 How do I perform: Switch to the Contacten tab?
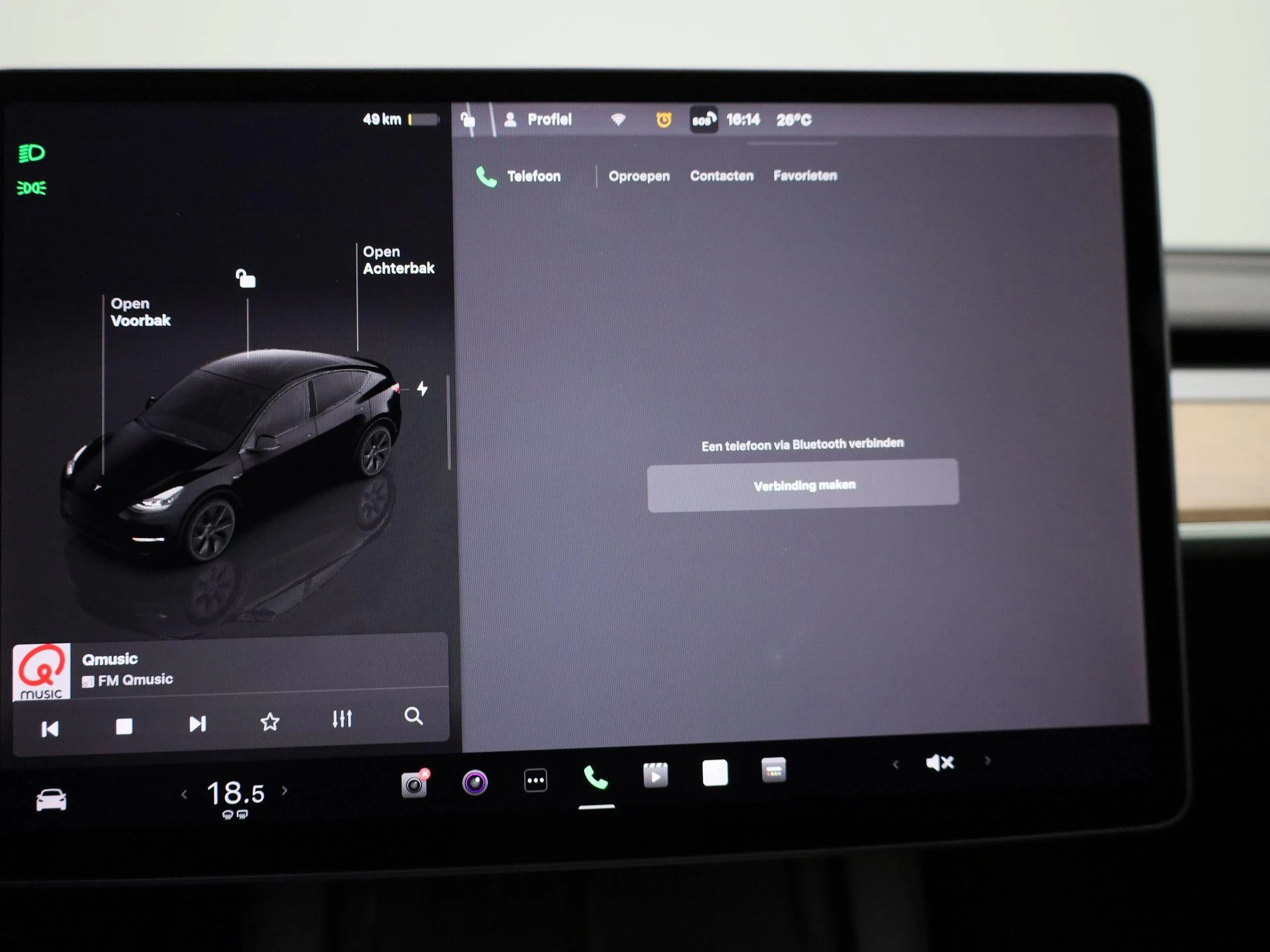[722, 176]
